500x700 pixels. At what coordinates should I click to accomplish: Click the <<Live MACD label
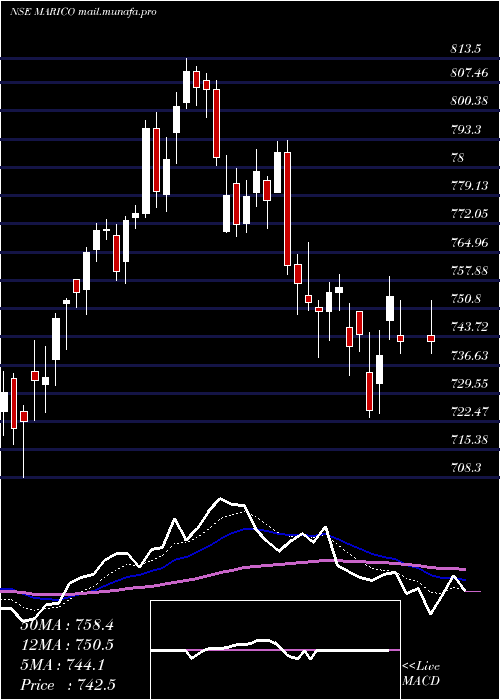421,674
